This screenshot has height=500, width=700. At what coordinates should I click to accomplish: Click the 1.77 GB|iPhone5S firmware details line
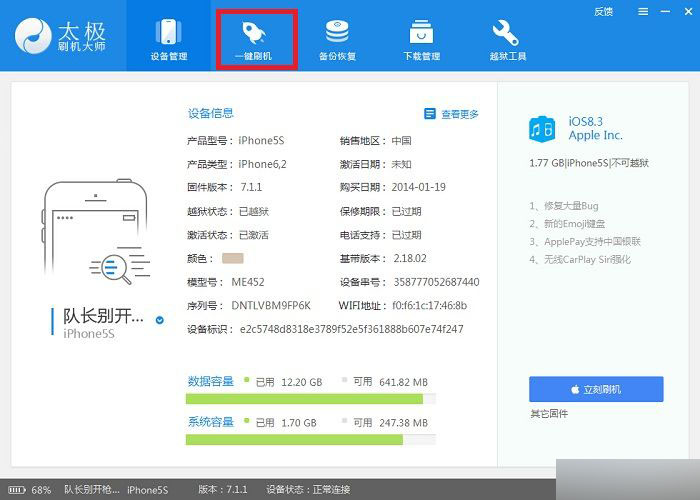click(589, 163)
